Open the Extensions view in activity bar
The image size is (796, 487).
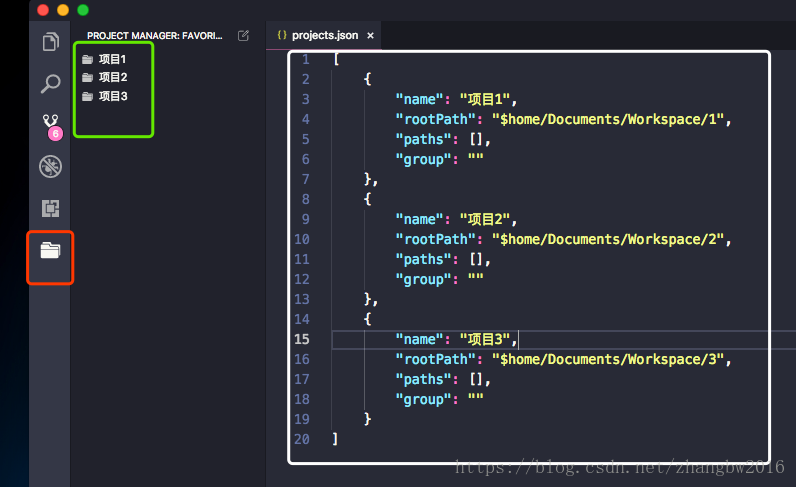(x=50, y=208)
